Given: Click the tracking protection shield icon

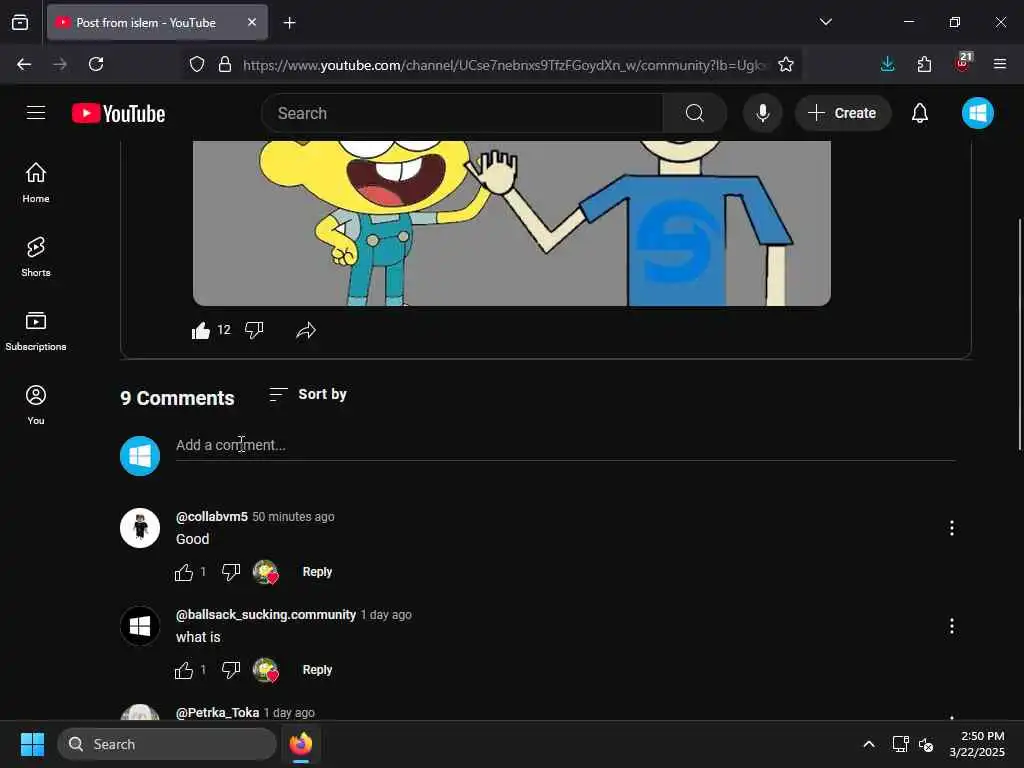Looking at the screenshot, I should [197, 65].
